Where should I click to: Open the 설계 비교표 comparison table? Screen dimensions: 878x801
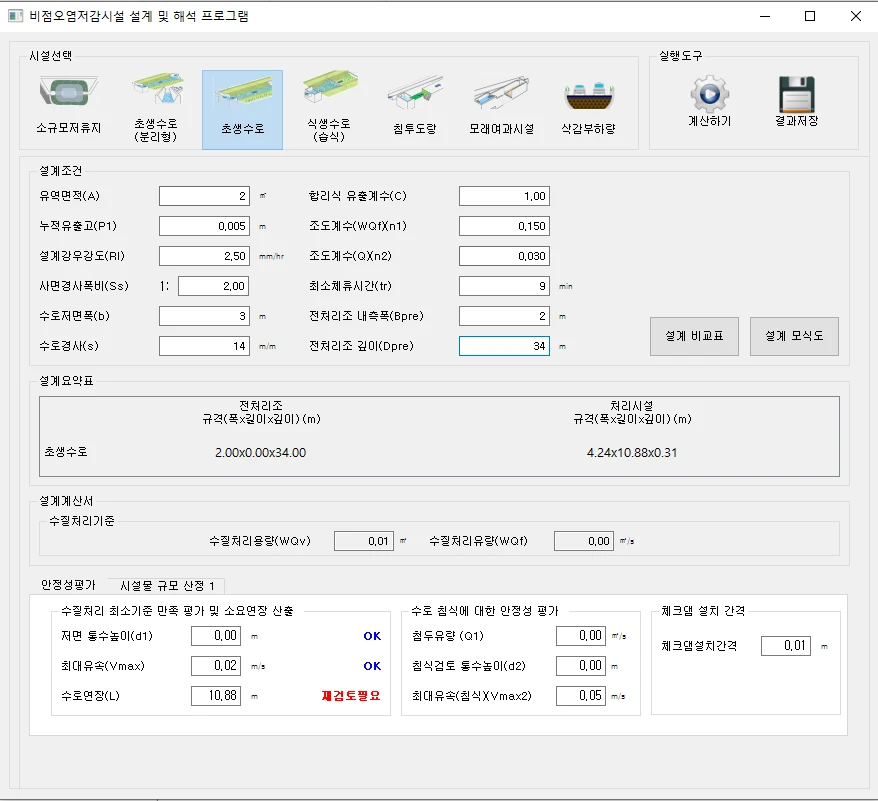click(x=694, y=337)
